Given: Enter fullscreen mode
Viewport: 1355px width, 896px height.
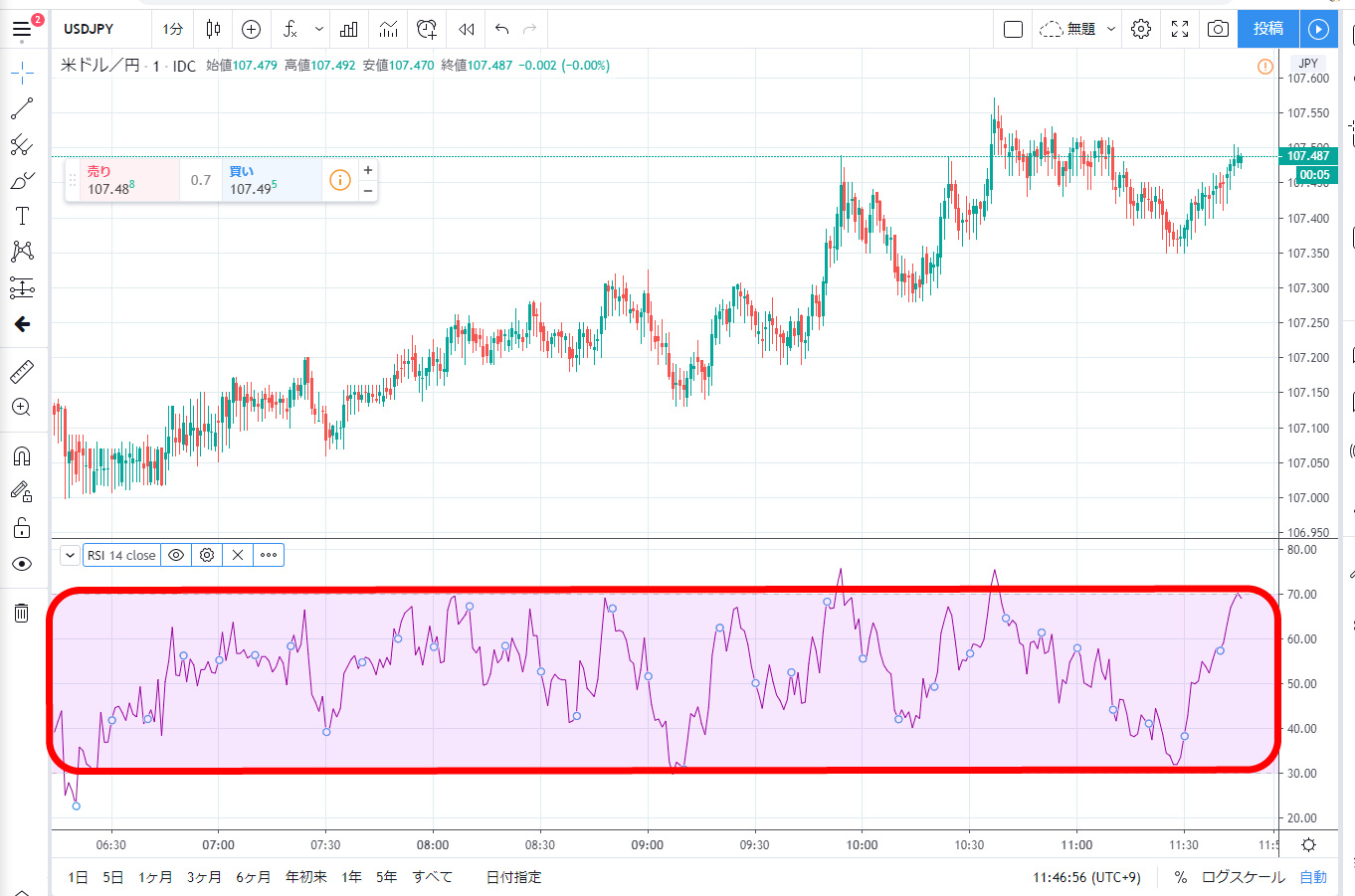Looking at the screenshot, I should 1180,29.
